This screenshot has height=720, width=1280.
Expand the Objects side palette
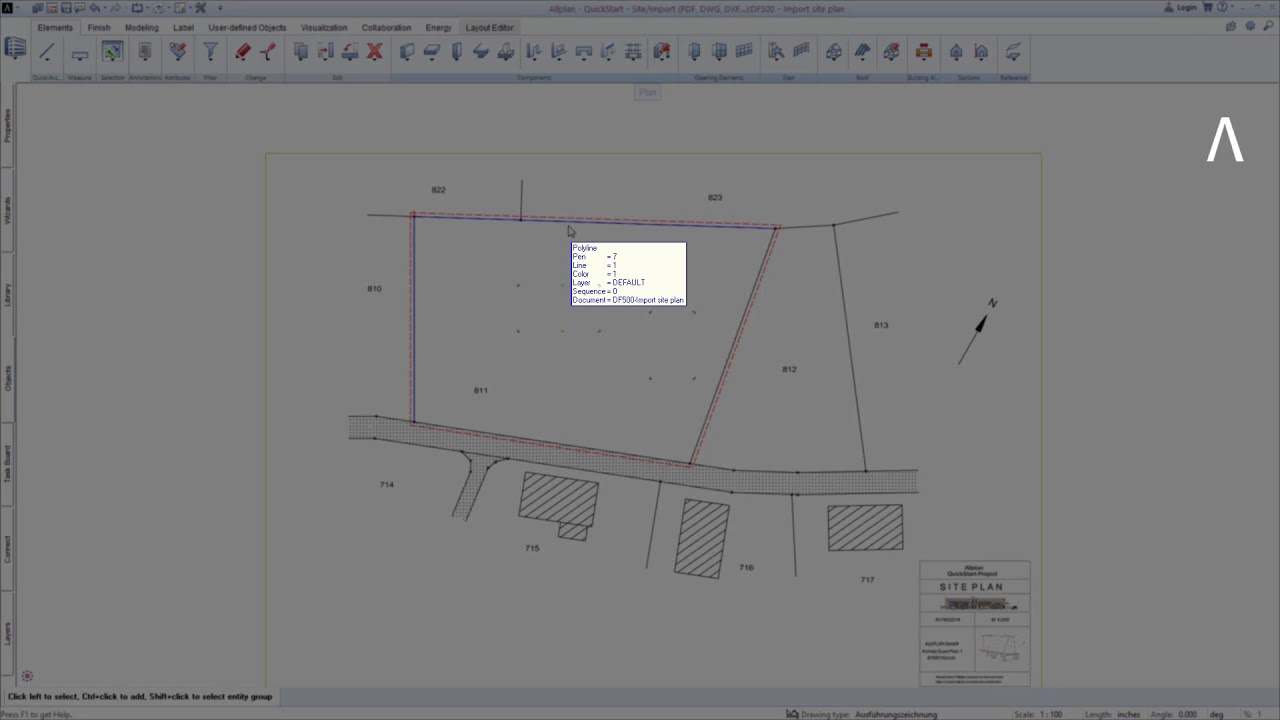tap(7, 378)
